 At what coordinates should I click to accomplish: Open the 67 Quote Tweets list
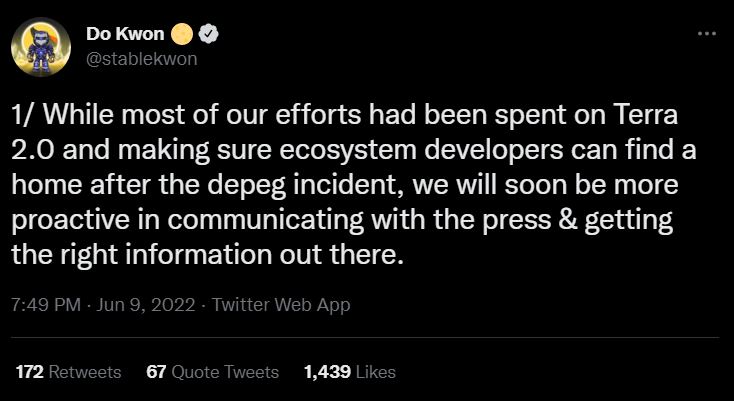[x=212, y=372]
